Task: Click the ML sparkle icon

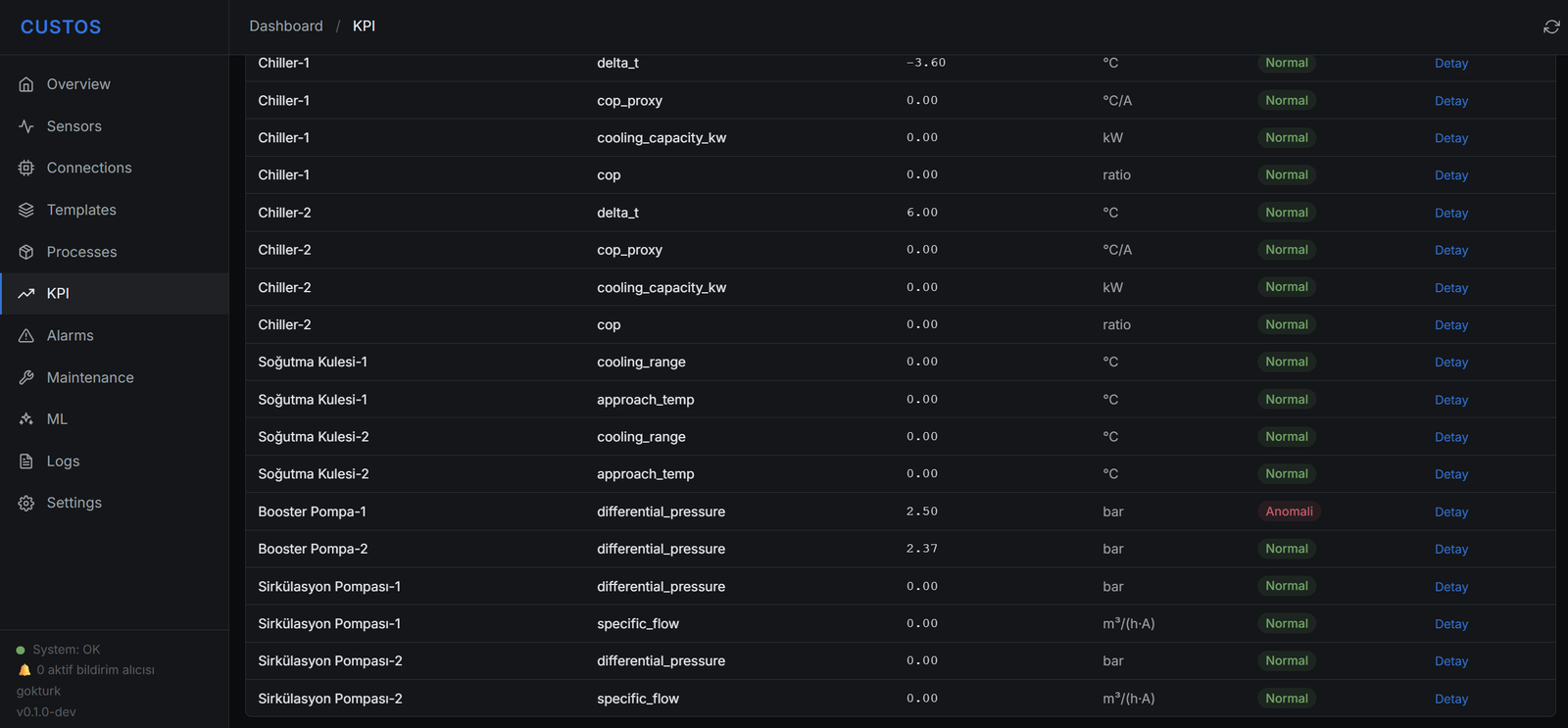Action: point(26,418)
